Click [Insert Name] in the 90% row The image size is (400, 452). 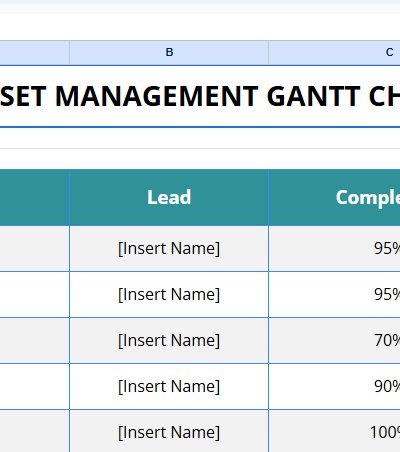pos(169,386)
